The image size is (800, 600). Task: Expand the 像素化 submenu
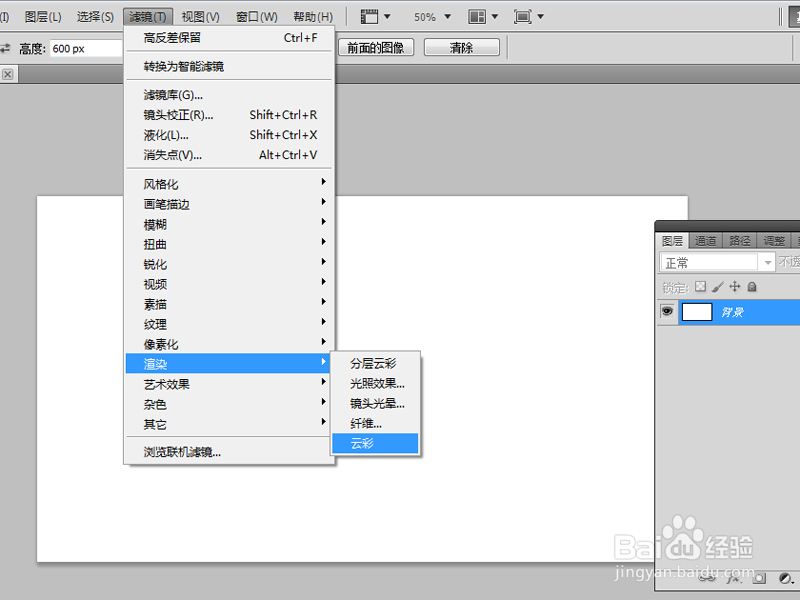pos(230,344)
